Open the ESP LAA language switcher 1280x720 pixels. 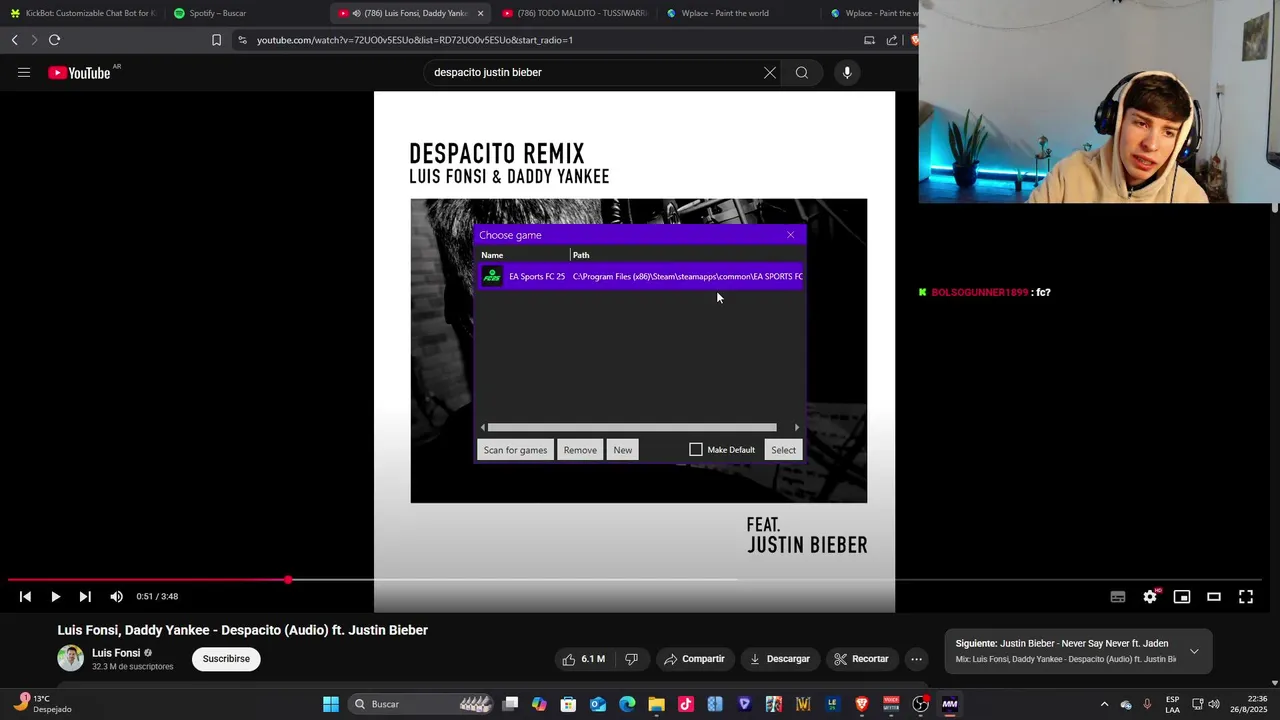1172,704
